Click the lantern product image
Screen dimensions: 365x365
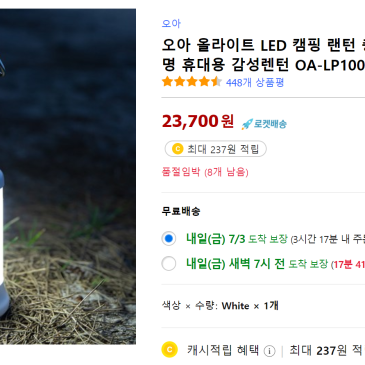click(x=68, y=176)
